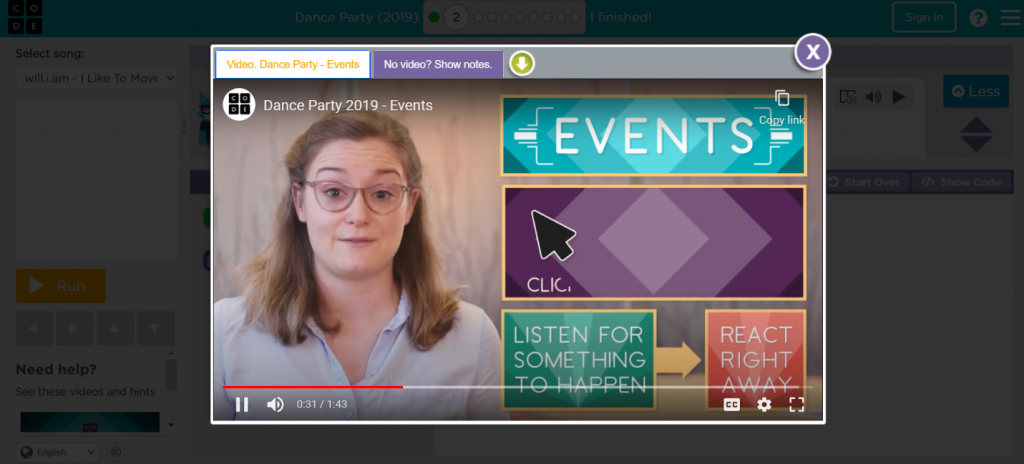
Task: Switch to the 'No video? Show notes.' tab
Action: click(438, 65)
